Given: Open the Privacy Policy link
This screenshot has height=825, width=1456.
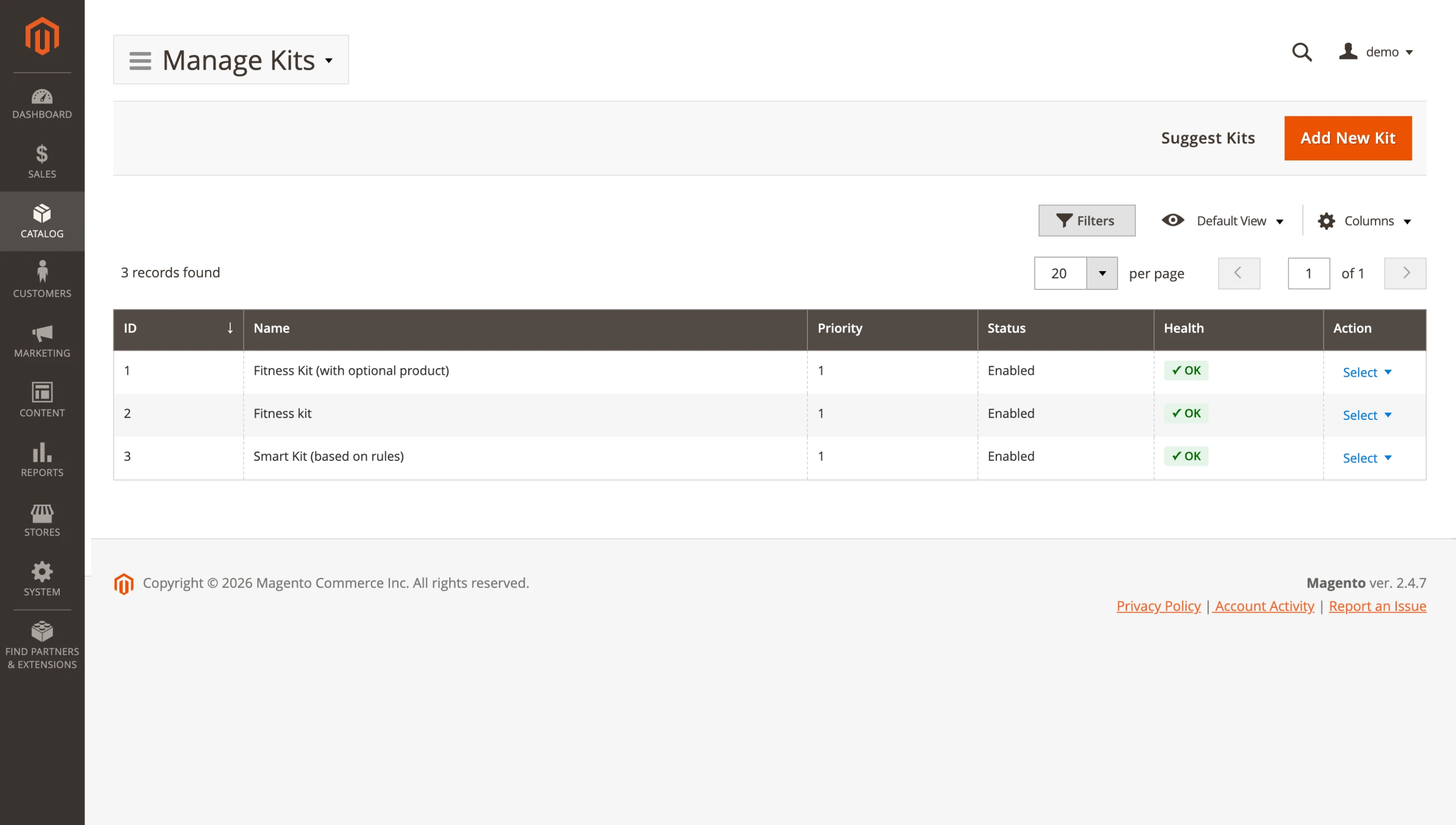Looking at the screenshot, I should tap(1158, 606).
